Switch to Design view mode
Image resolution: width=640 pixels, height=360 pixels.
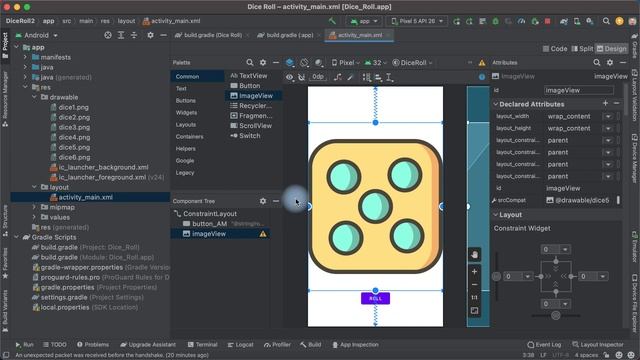[611, 49]
